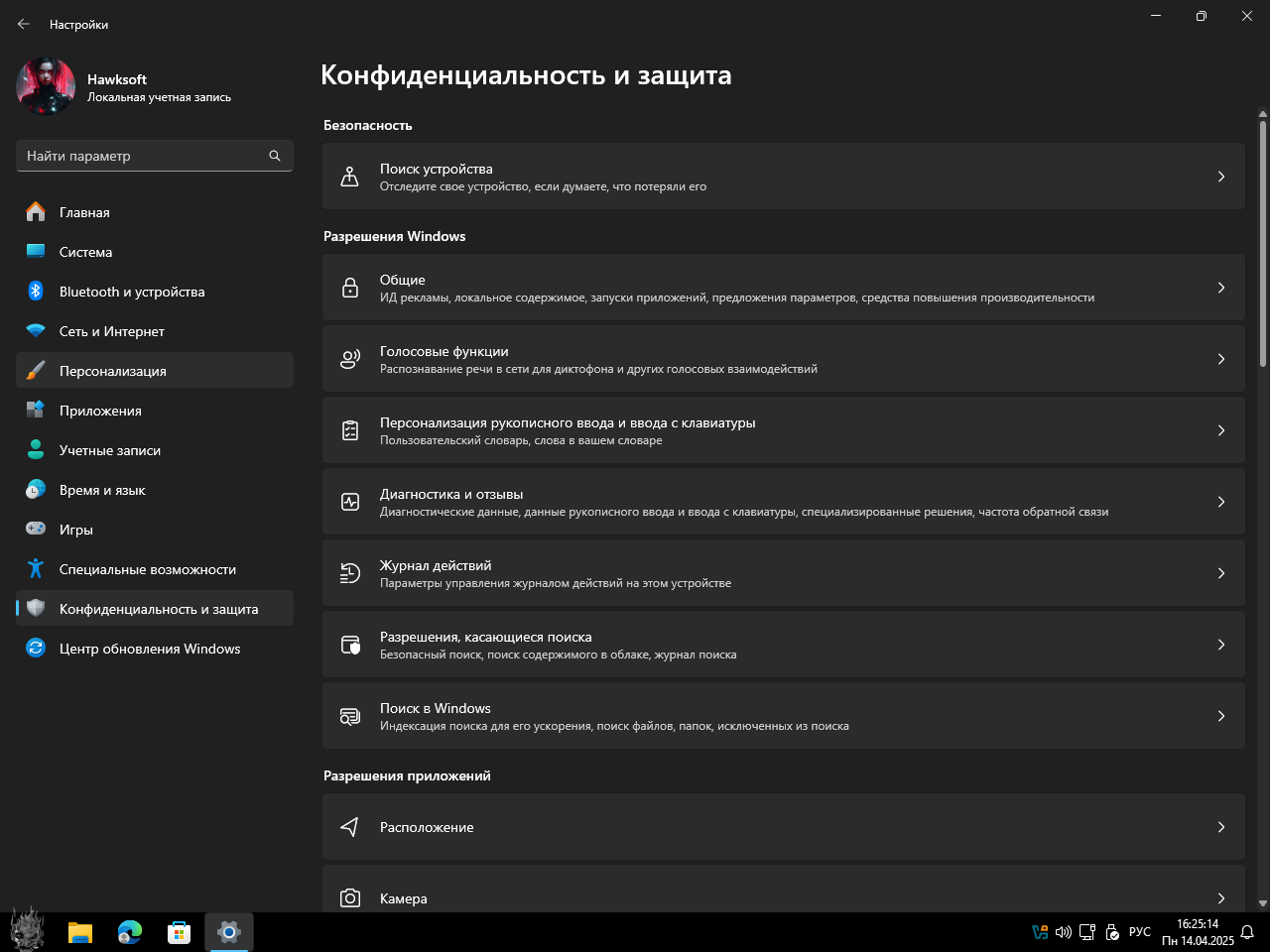
Task: Open Microsoft Store from the taskbar
Action: [180, 932]
